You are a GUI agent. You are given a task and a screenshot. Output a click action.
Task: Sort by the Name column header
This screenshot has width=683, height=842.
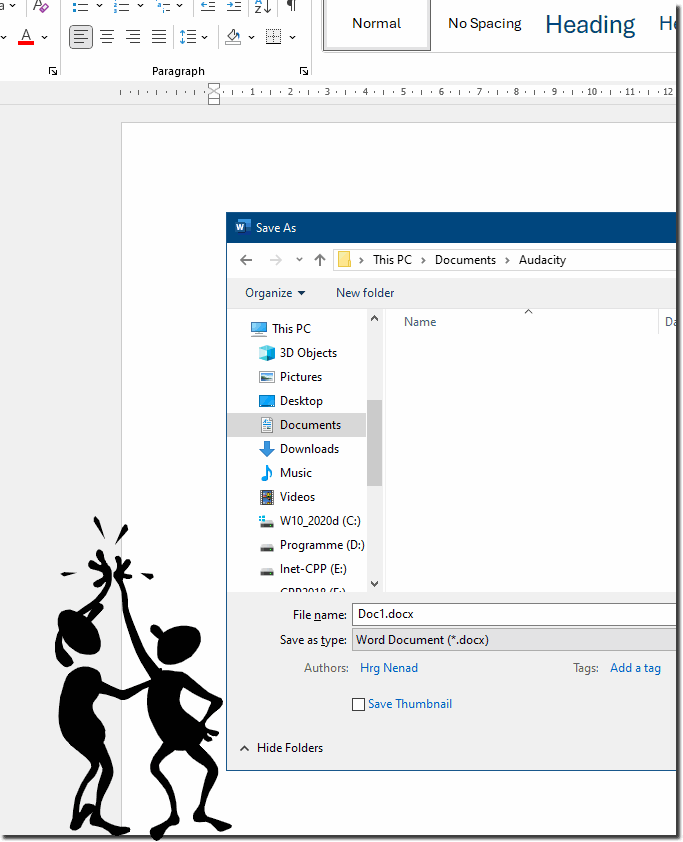(x=419, y=322)
